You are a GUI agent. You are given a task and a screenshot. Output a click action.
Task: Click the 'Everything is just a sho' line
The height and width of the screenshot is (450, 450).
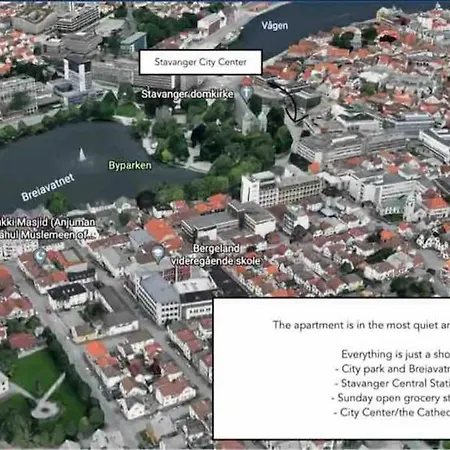click(x=395, y=354)
